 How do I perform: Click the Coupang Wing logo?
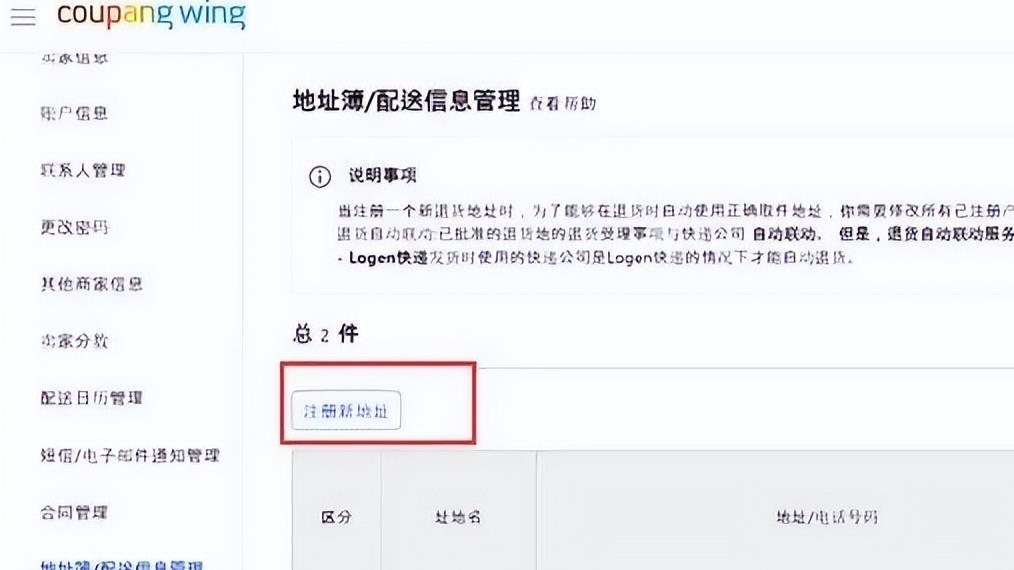click(x=151, y=16)
